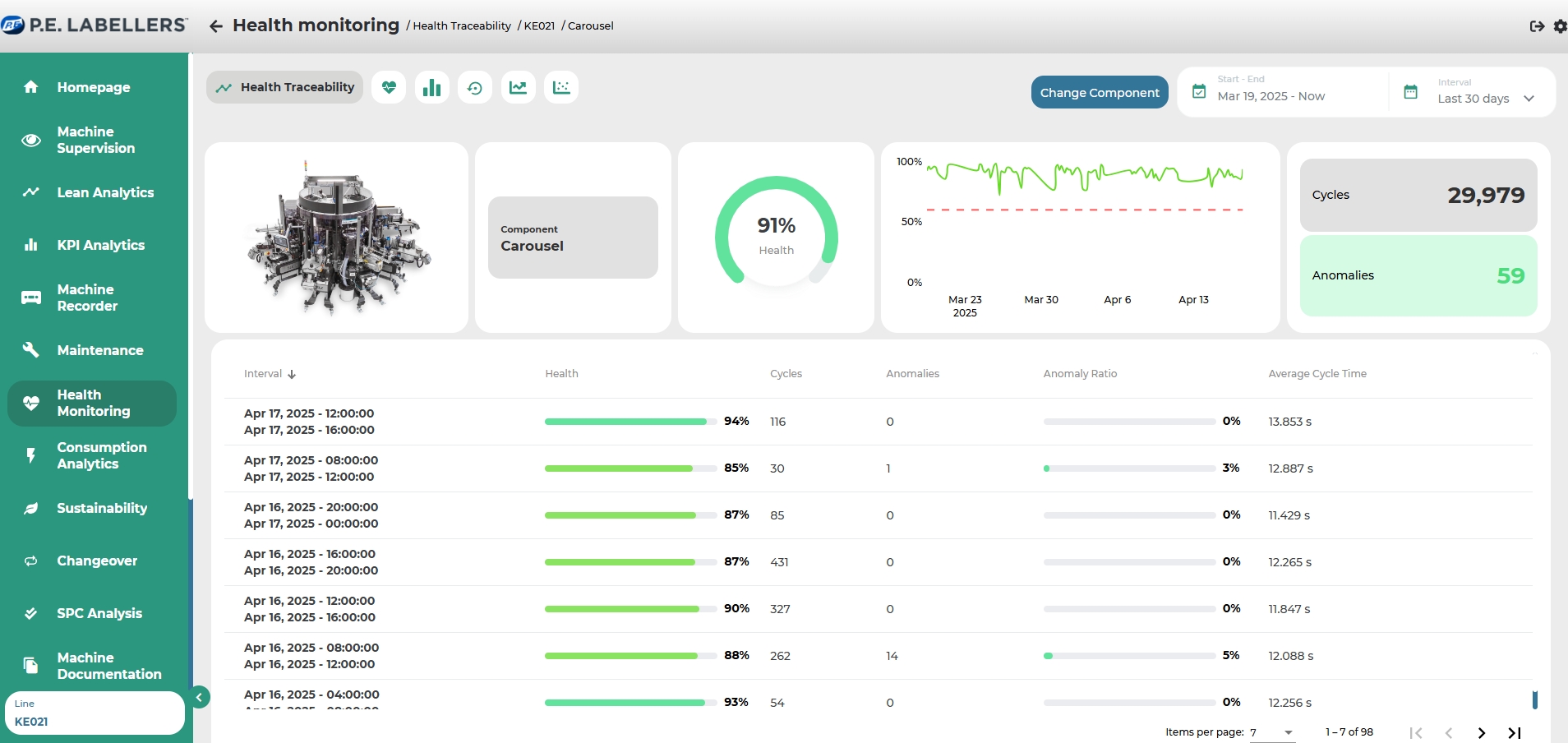The height and width of the screenshot is (743, 1568).
Task: Go to next page of table
Action: 1481,732
